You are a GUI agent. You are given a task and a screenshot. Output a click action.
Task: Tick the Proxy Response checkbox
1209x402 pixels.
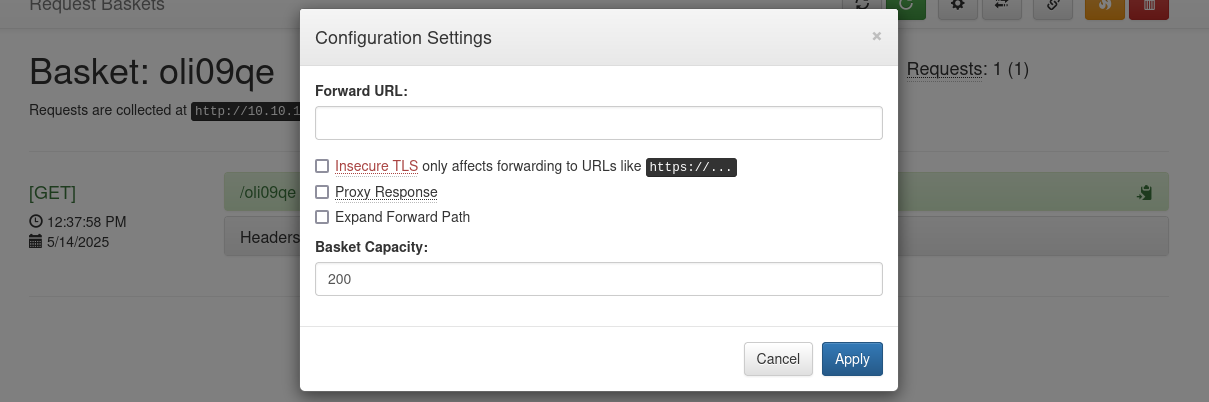pyautogui.click(x=322, y=192)
